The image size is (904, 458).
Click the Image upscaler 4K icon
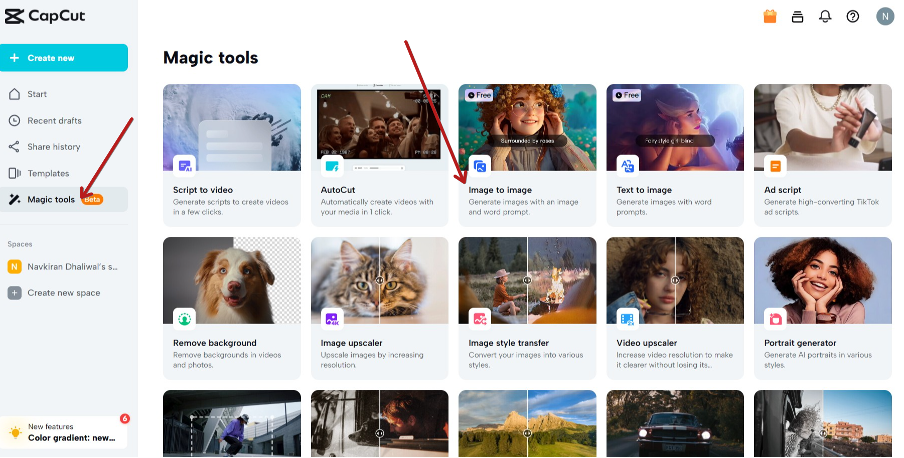[332, 319]
